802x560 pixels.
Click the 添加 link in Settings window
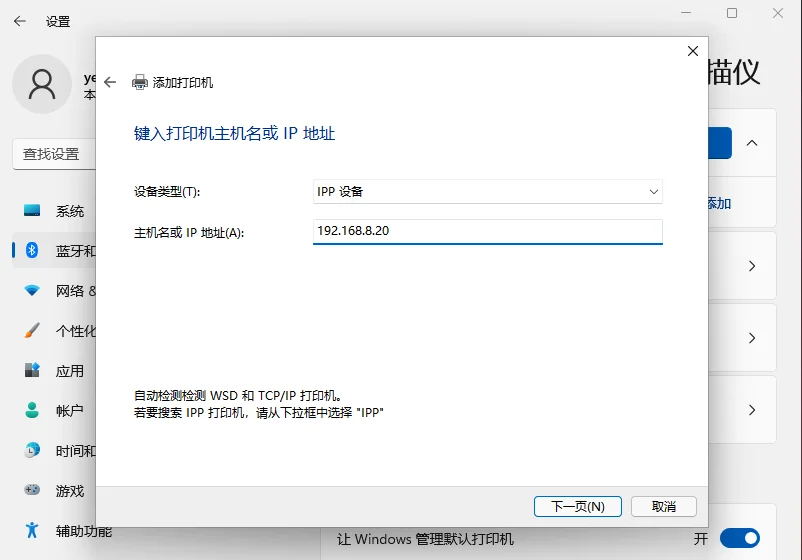[x=719, y=204]
